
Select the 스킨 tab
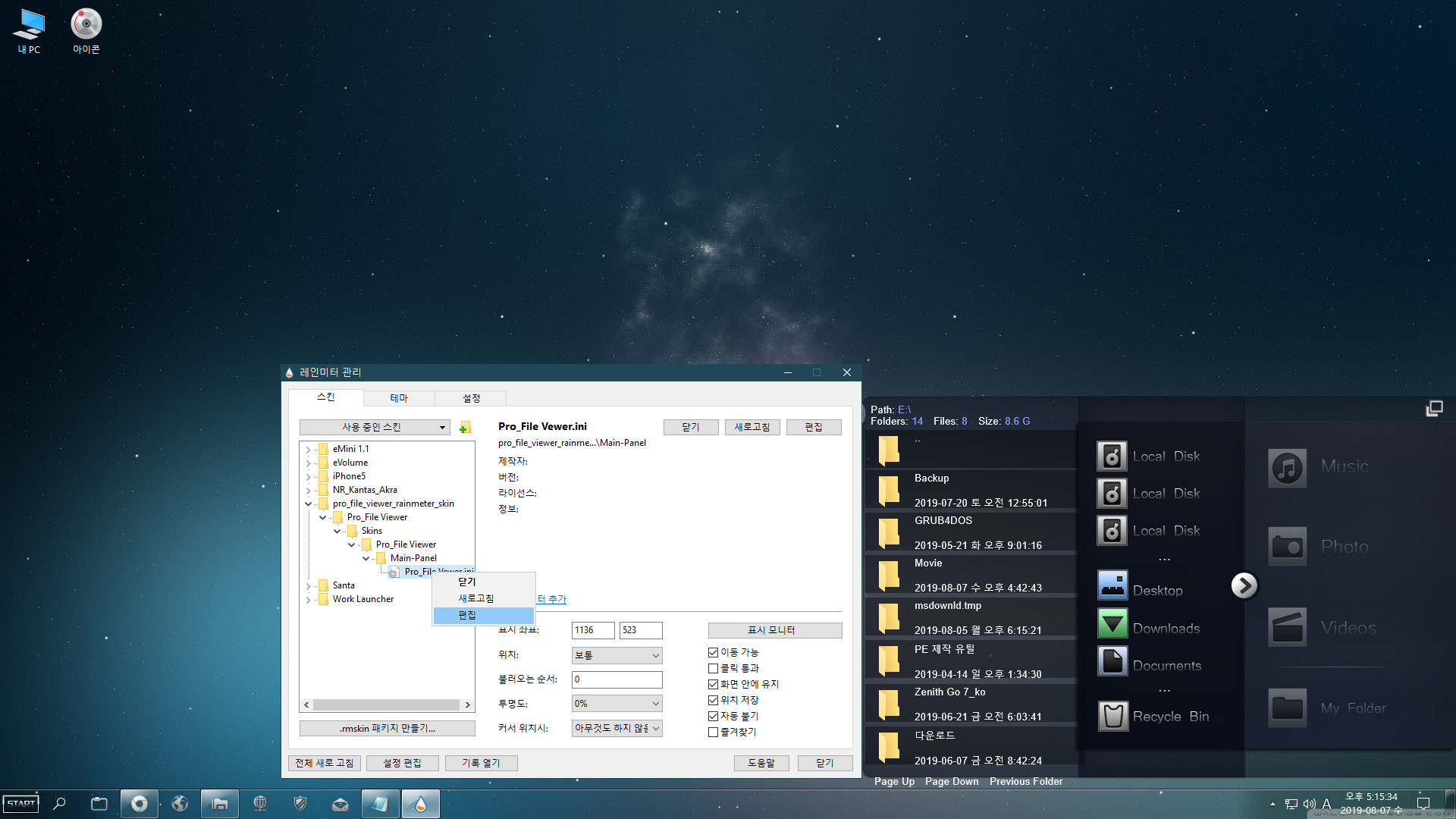(x=326, y=397)
